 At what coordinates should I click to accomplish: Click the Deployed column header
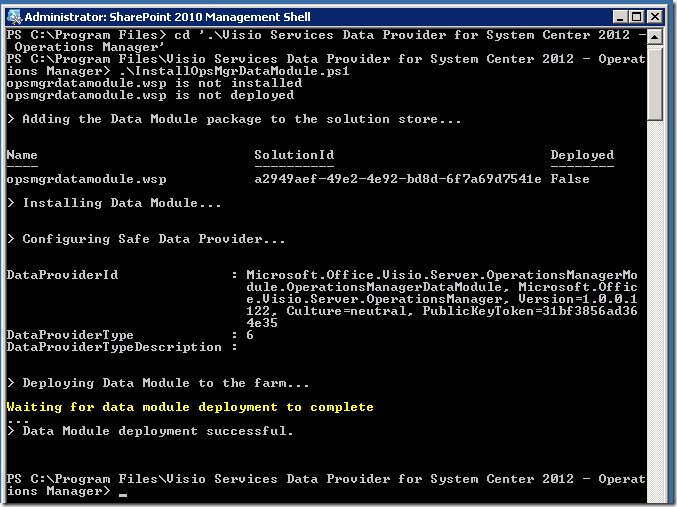coord(582,155)
